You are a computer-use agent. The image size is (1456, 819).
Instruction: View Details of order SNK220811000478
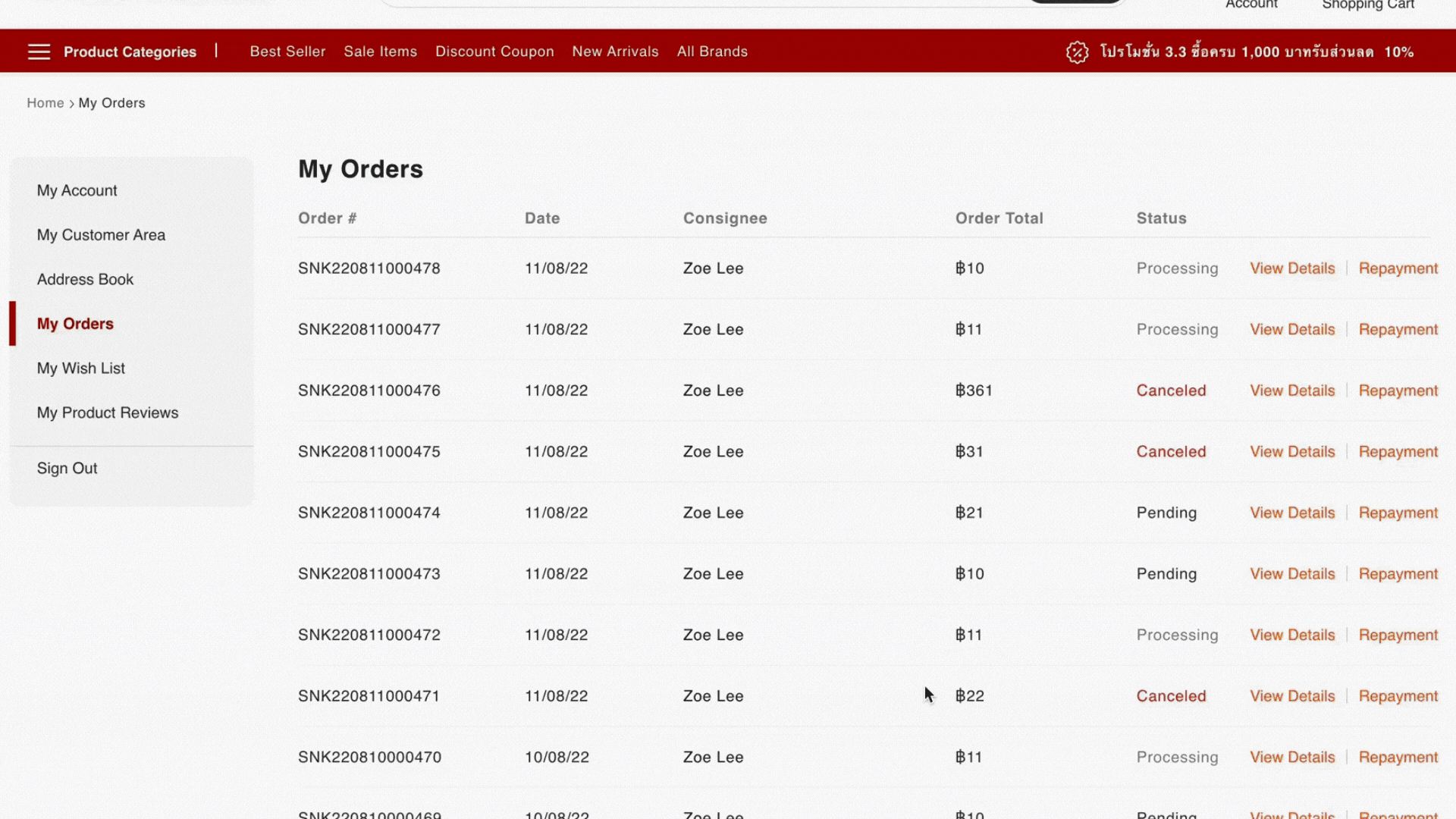[1291, 268]
